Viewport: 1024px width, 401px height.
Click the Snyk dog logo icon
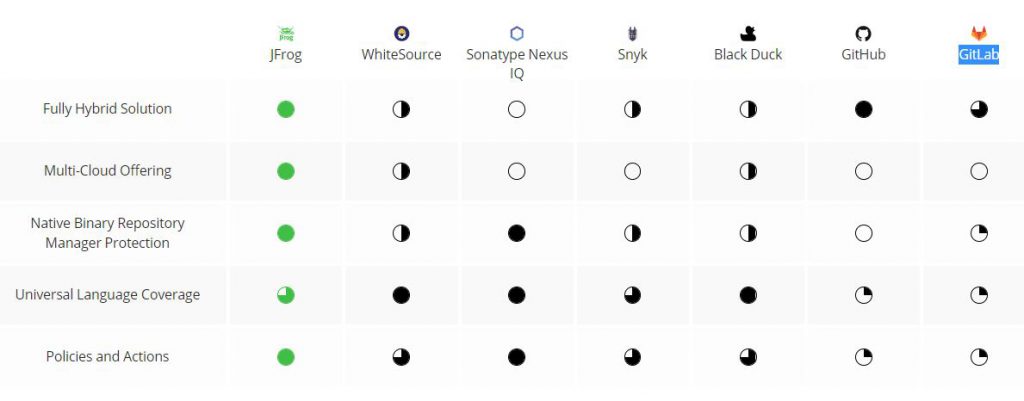pyautogui.click(x=632, y=34)
